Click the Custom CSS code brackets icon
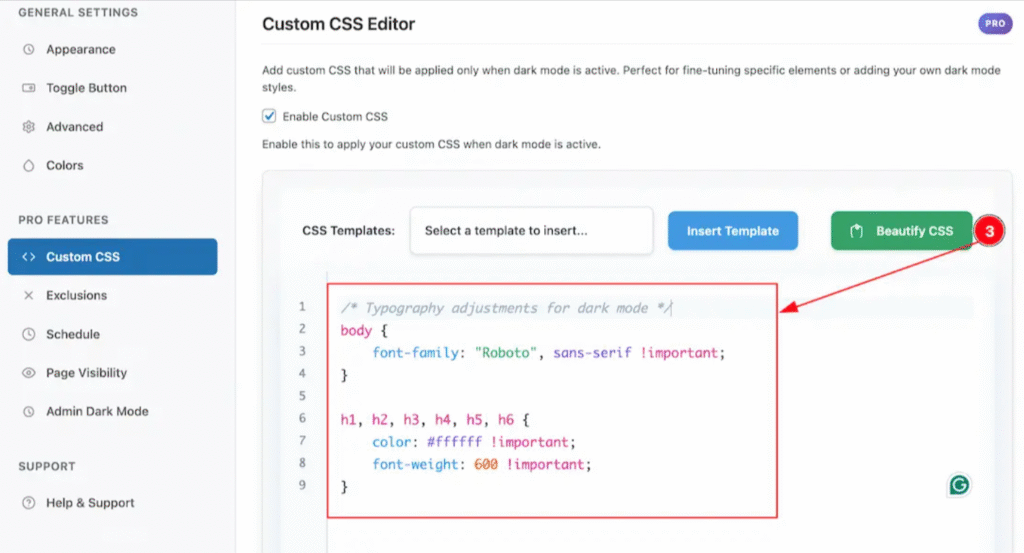The height and width of the screenshot is (553, 1024). (29, 257)
